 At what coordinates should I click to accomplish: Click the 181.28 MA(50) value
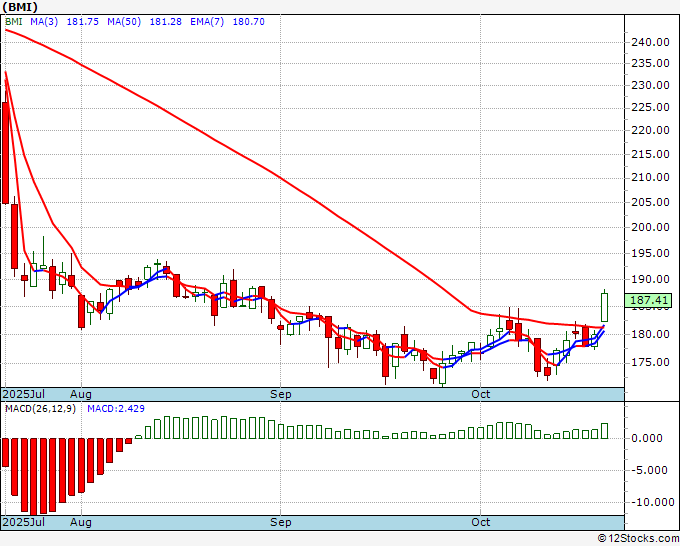[x=165, y=22]
